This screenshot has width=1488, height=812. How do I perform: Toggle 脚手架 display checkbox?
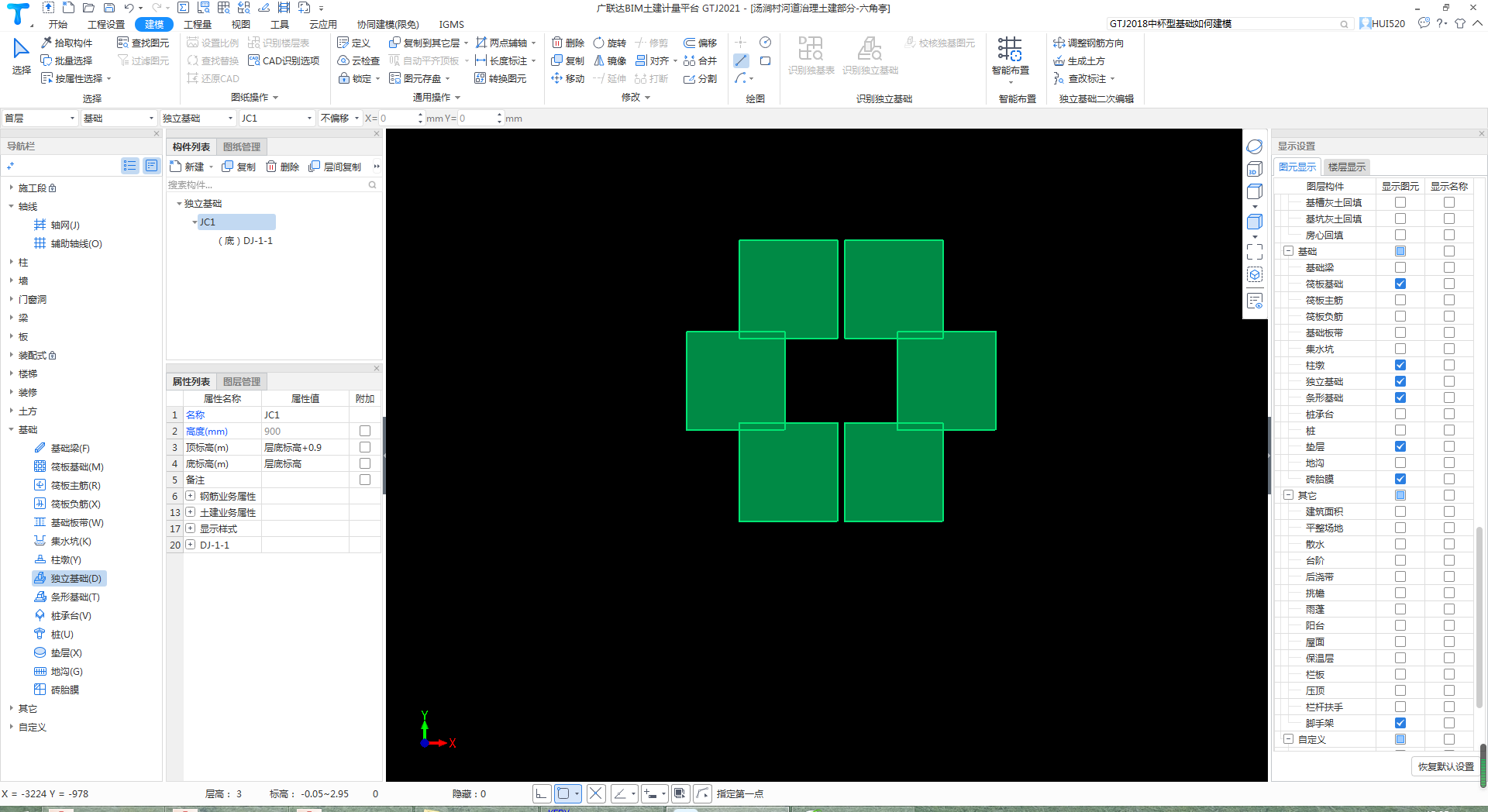click(x=1400, y=723)
